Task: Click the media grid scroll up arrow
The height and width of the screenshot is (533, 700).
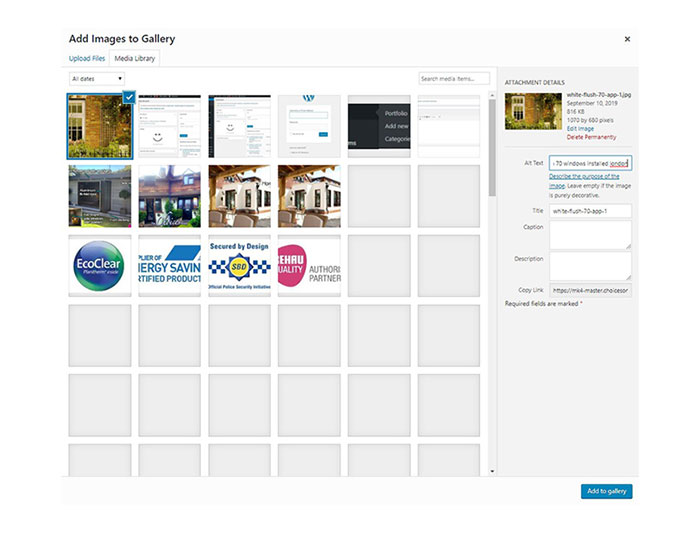Action: point(492,96)
